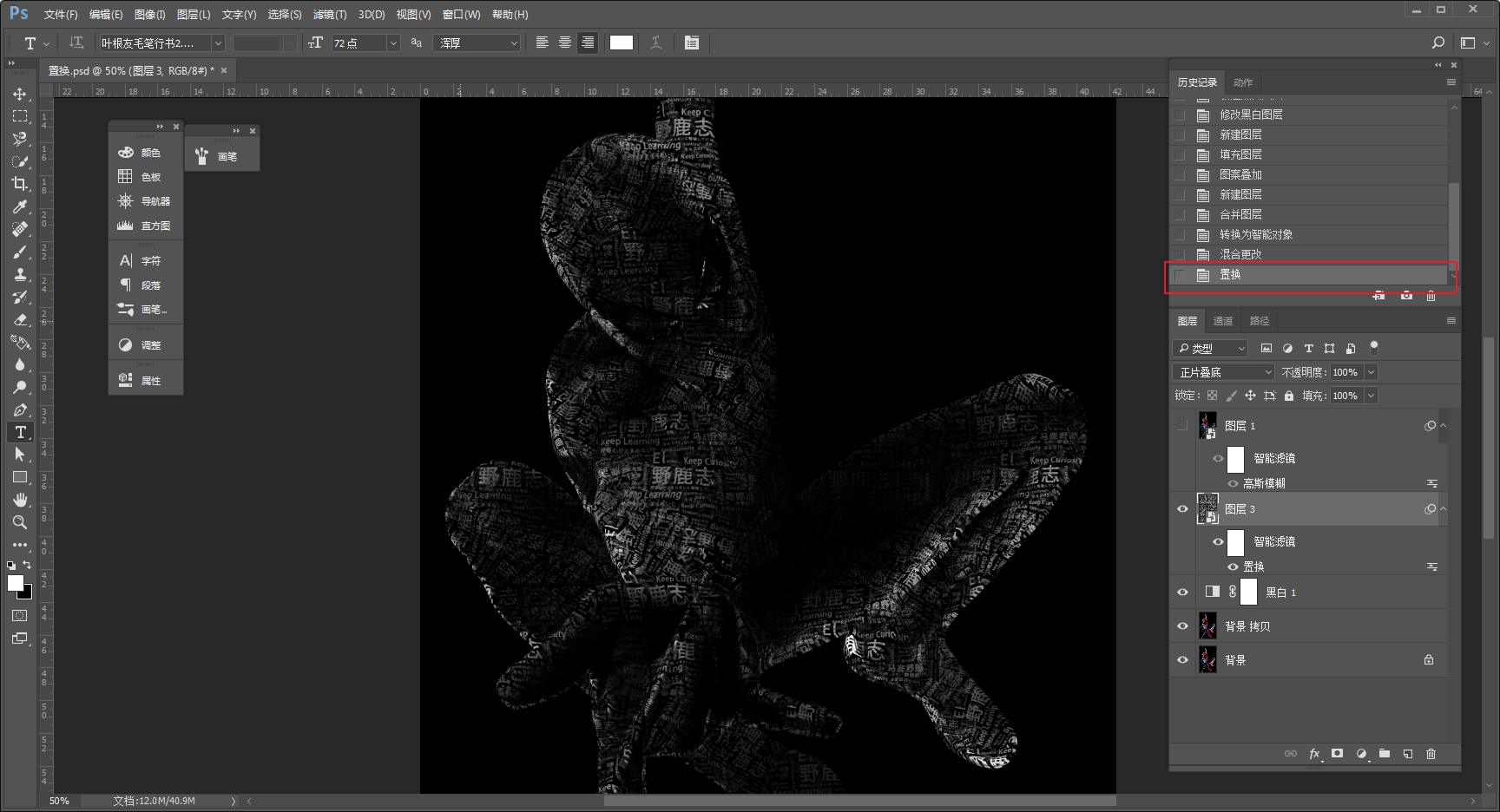Open the Paragraph panel icon
This screenshot has height=812, width=1500.
coord(125,285)
